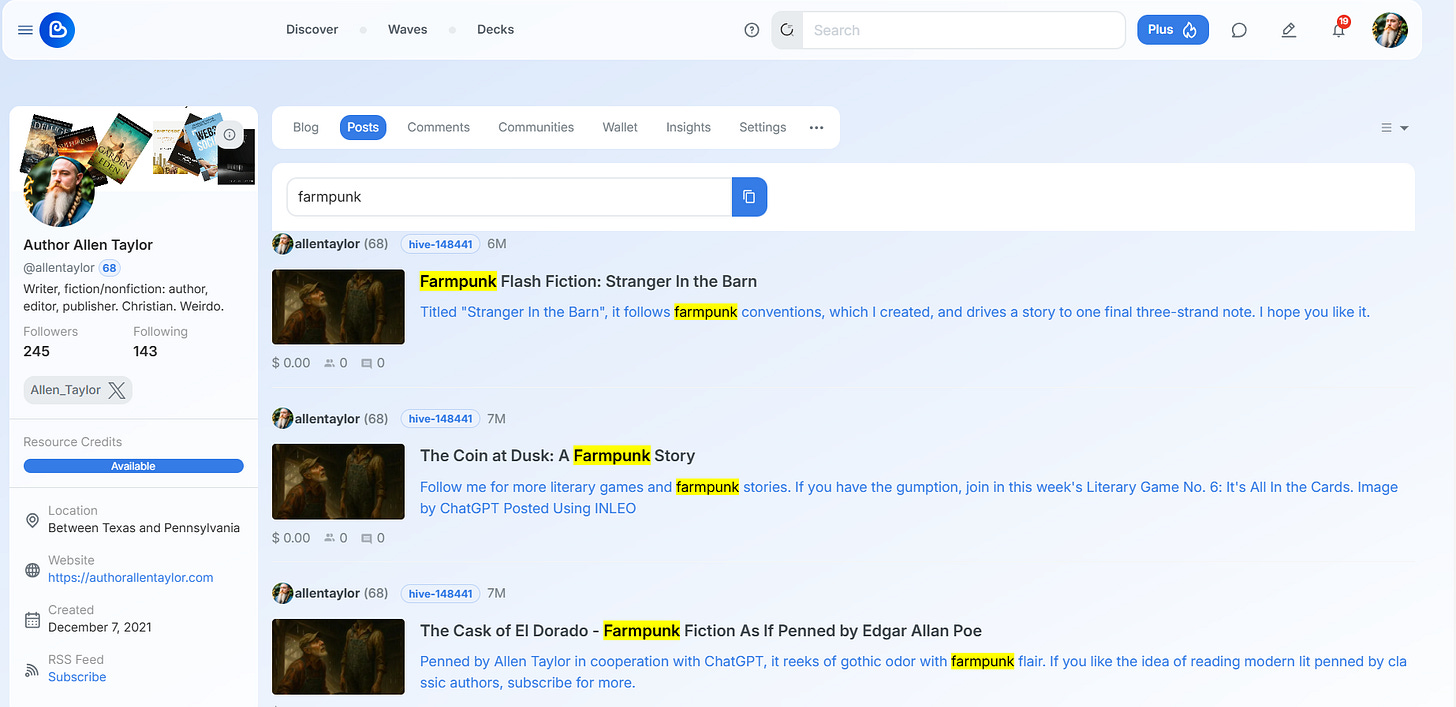Open the user avatar menu
This screenshot has height=707, width=1456.
pos(1390,30)
